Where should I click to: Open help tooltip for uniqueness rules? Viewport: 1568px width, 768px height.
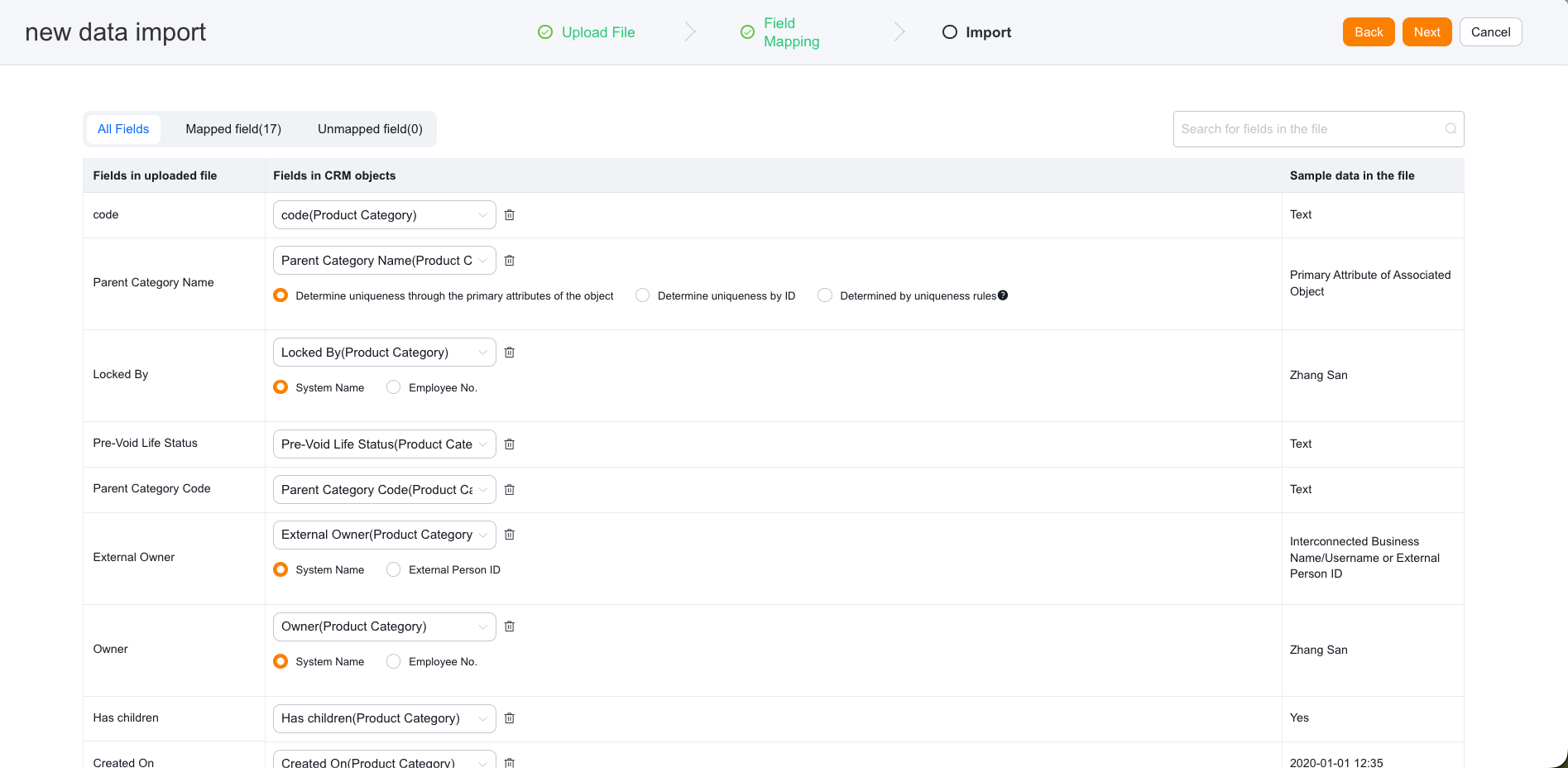1003,295
